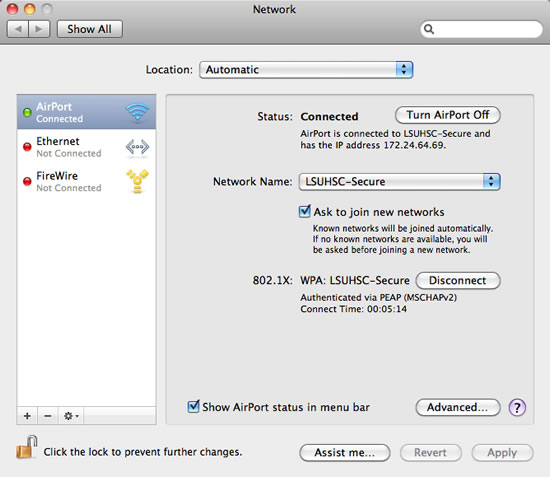Image resolution: width=550 pixels, height=477 pixels.
Task: Add a new network service with plus
Action: (27, 416)
